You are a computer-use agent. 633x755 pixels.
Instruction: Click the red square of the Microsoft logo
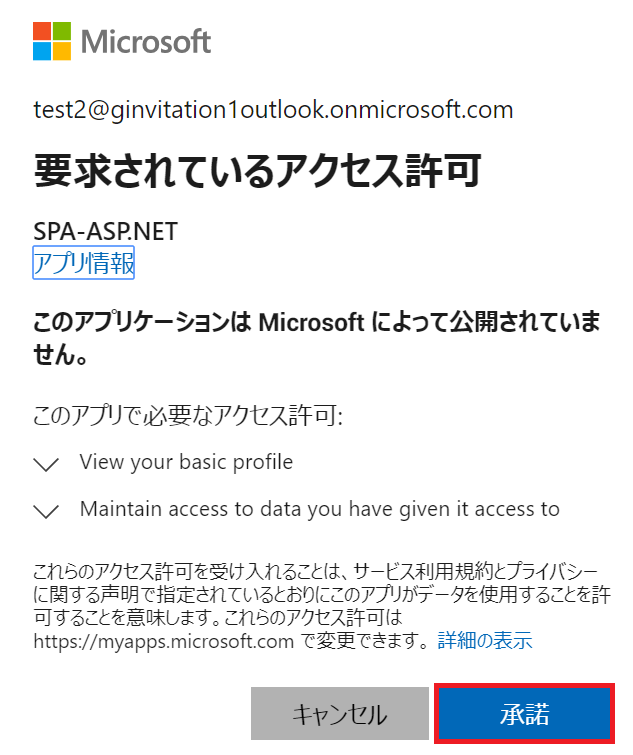point(42,30)
